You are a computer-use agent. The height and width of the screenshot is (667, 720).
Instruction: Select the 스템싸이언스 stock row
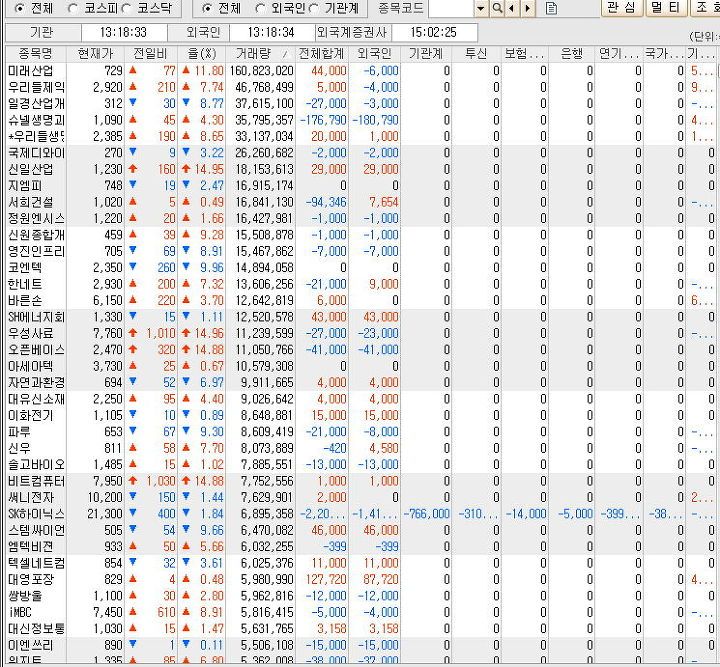(x=360, y=530)
